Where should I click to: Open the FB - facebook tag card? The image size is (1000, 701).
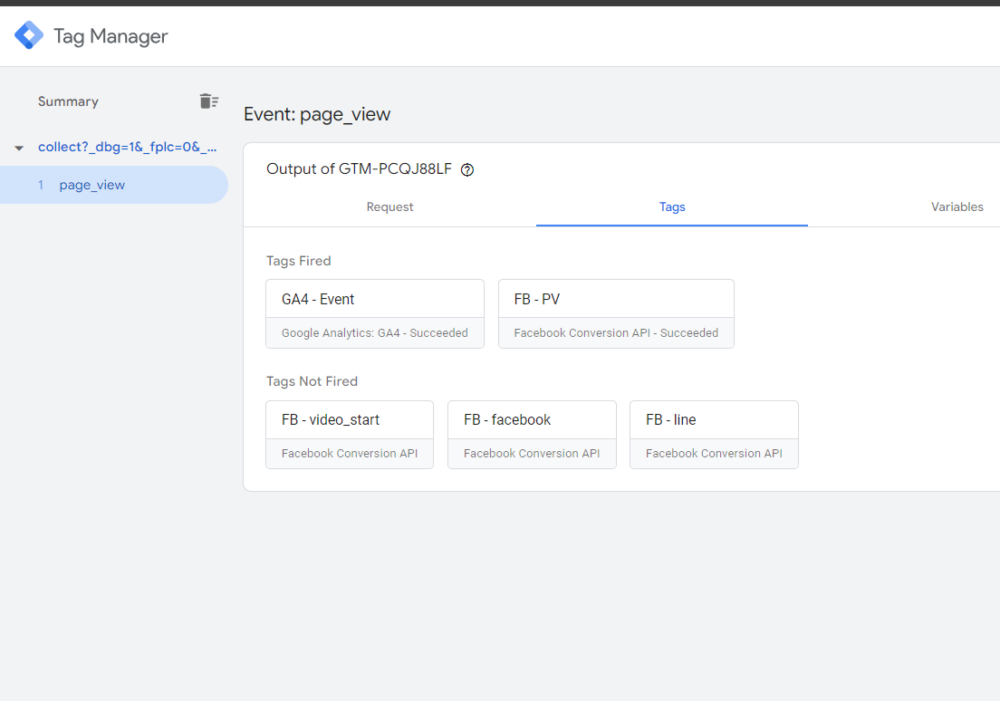coord(532,434)
